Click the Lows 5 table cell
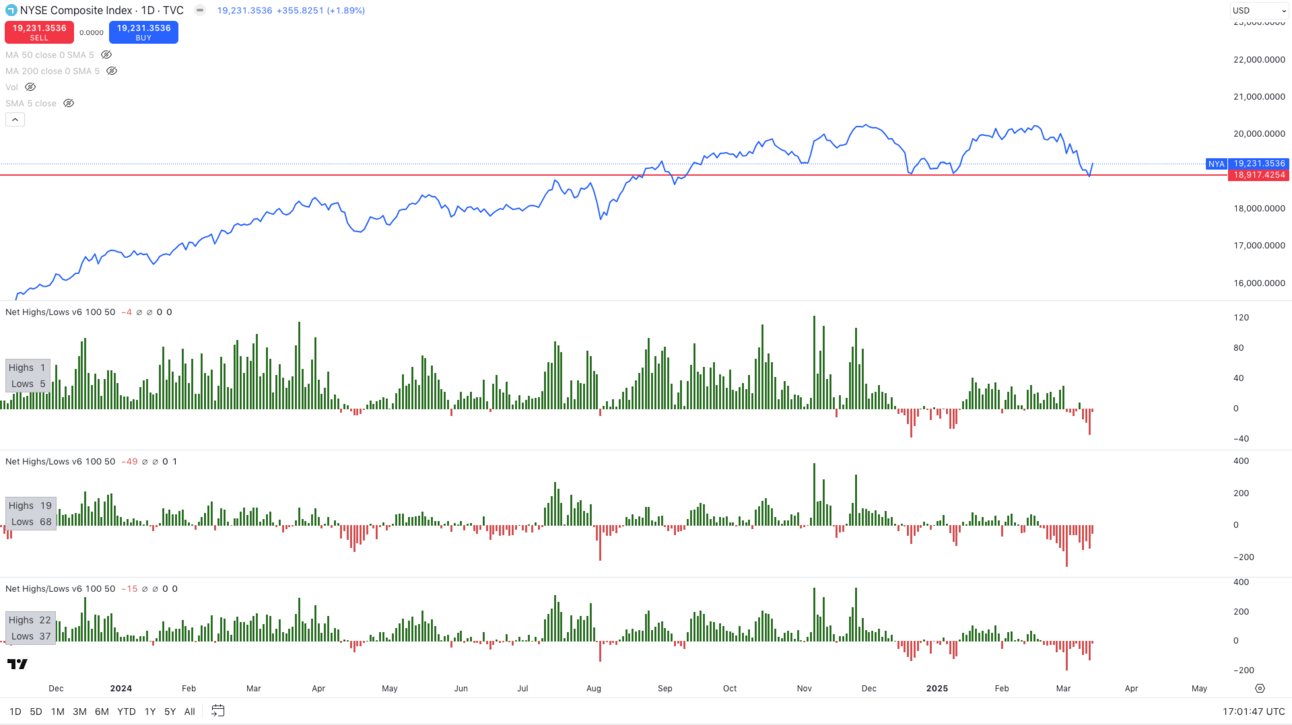The image size is (1292, 725). 28,384
